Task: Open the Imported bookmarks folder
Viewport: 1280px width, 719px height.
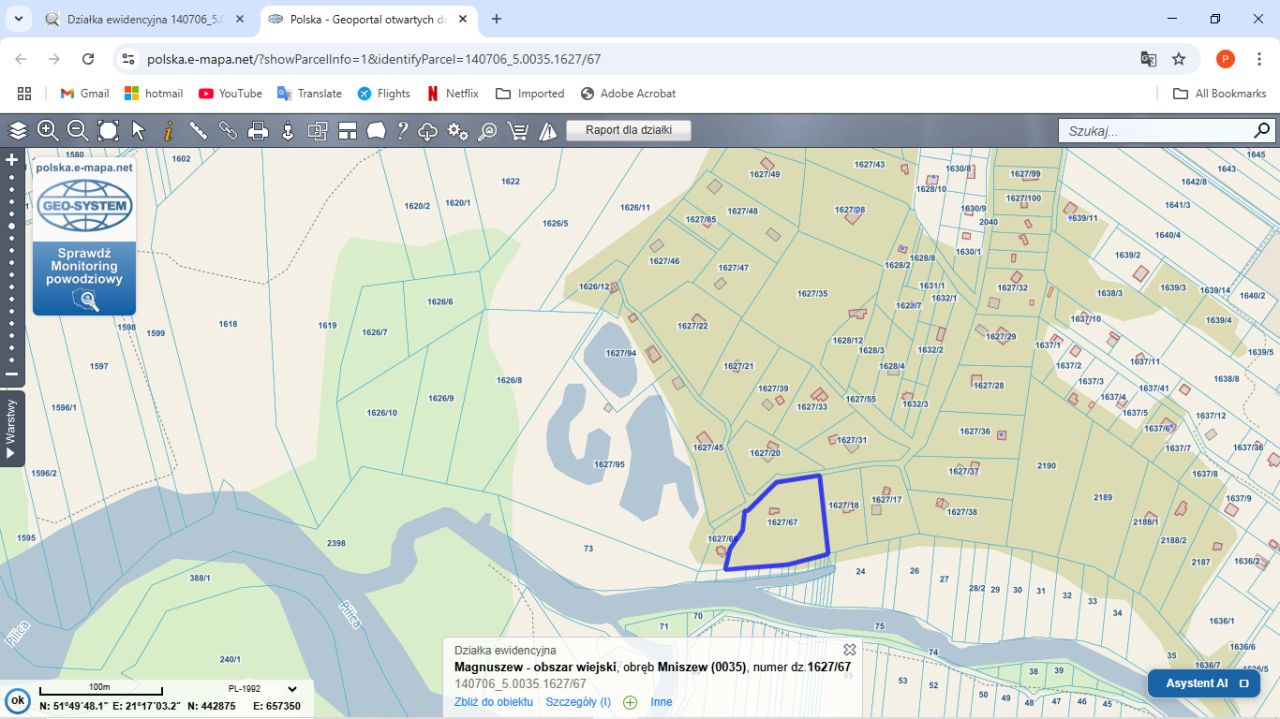Action: (x=529, y=93)
